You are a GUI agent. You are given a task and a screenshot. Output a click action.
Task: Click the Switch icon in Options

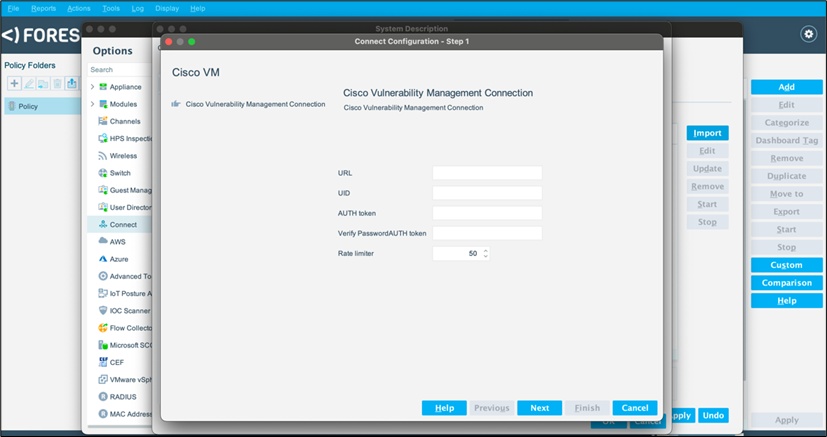(x=103, y=173)
